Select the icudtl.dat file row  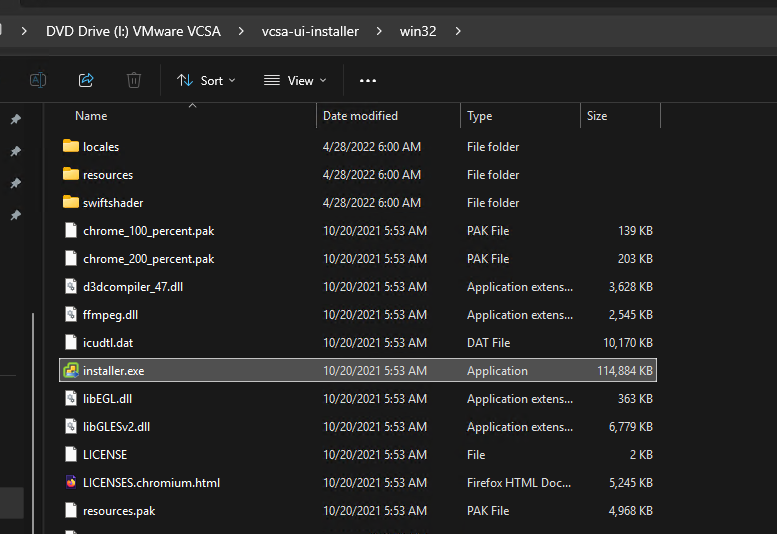tap(108, 343)
